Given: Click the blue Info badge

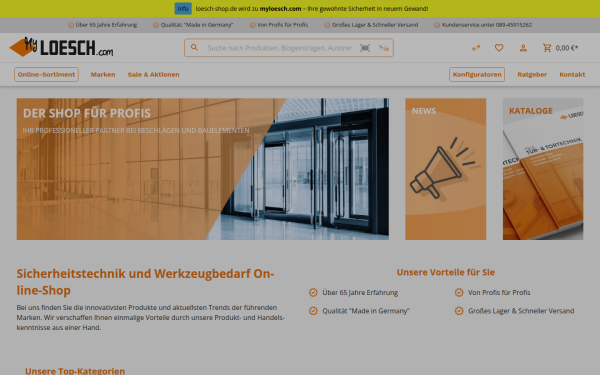Looking at the screenshot, I should [183, 8].
